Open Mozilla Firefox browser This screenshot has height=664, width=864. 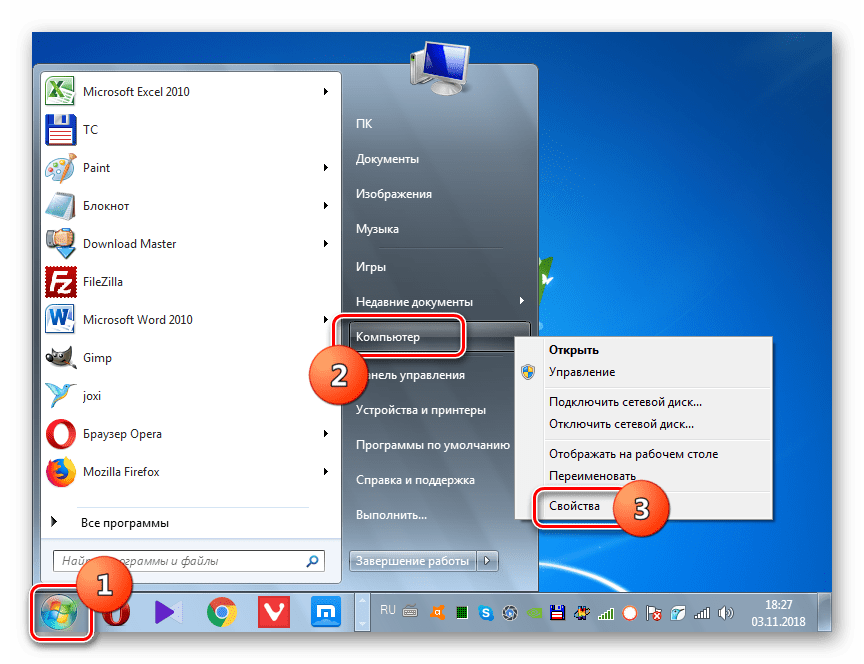(x=190, y=472)
